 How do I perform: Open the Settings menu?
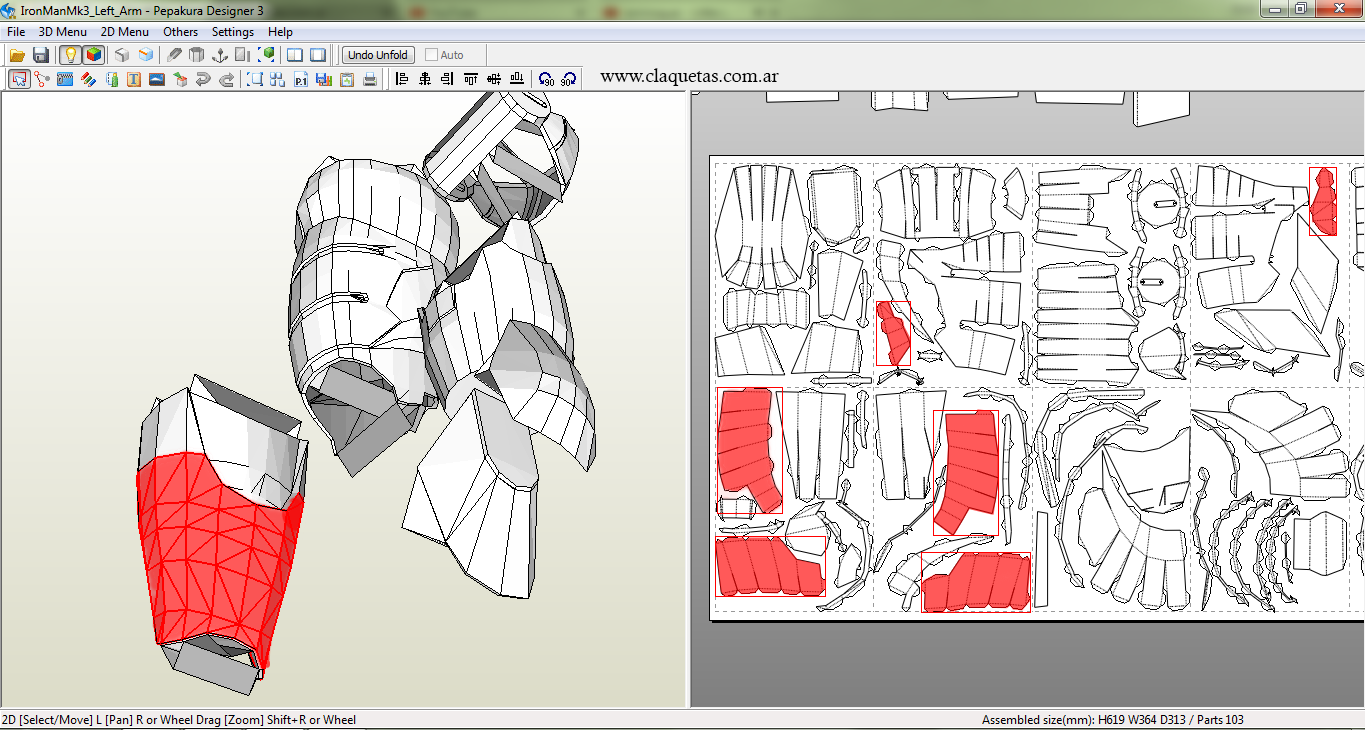pyautogui.click(x=233, y=32)
